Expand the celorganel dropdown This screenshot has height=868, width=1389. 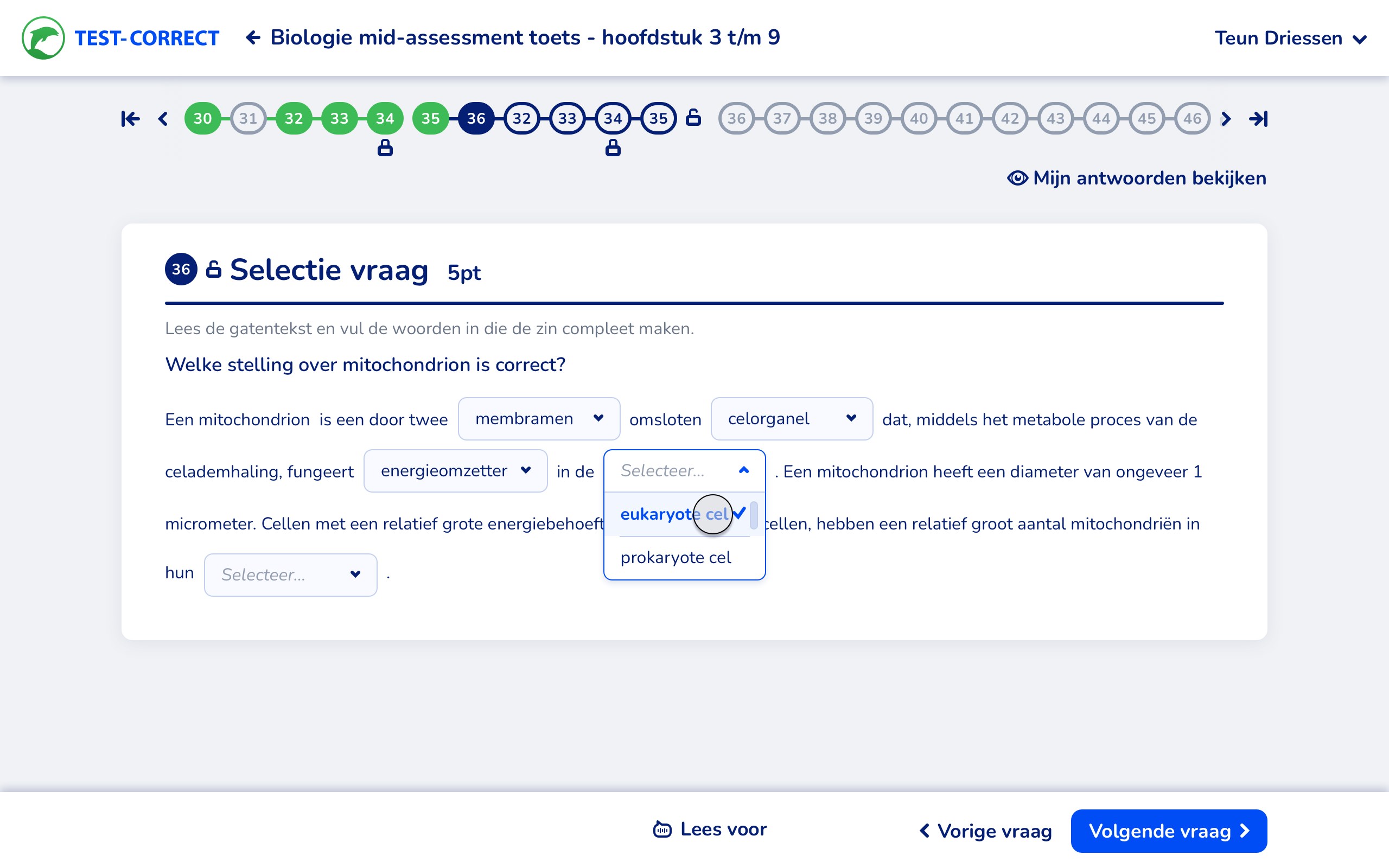tap(791, 419)
